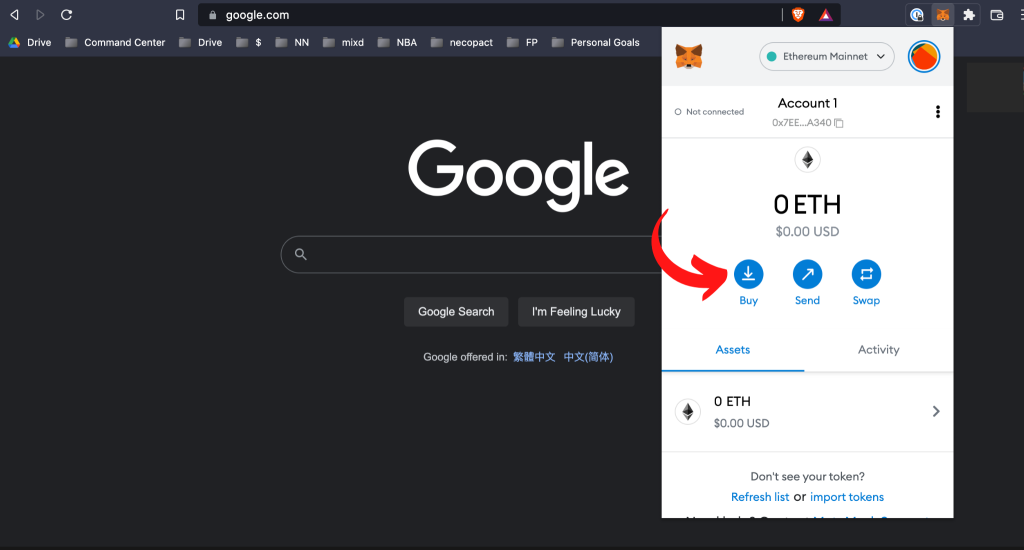Click the Send arrow icon

[x=807, y=274]
